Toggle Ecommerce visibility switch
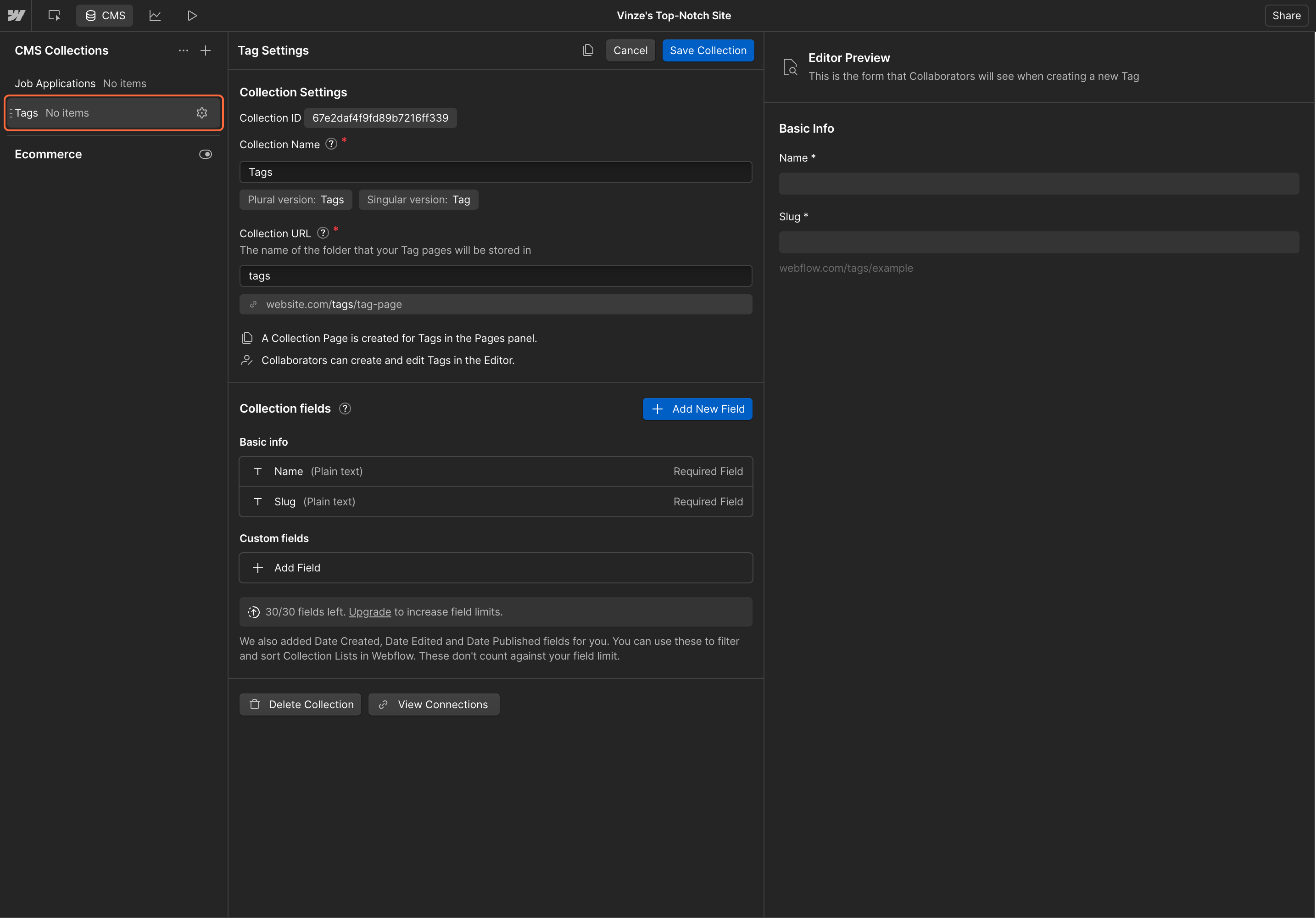The image size is (1316, 918). click(x=205, y=154)
